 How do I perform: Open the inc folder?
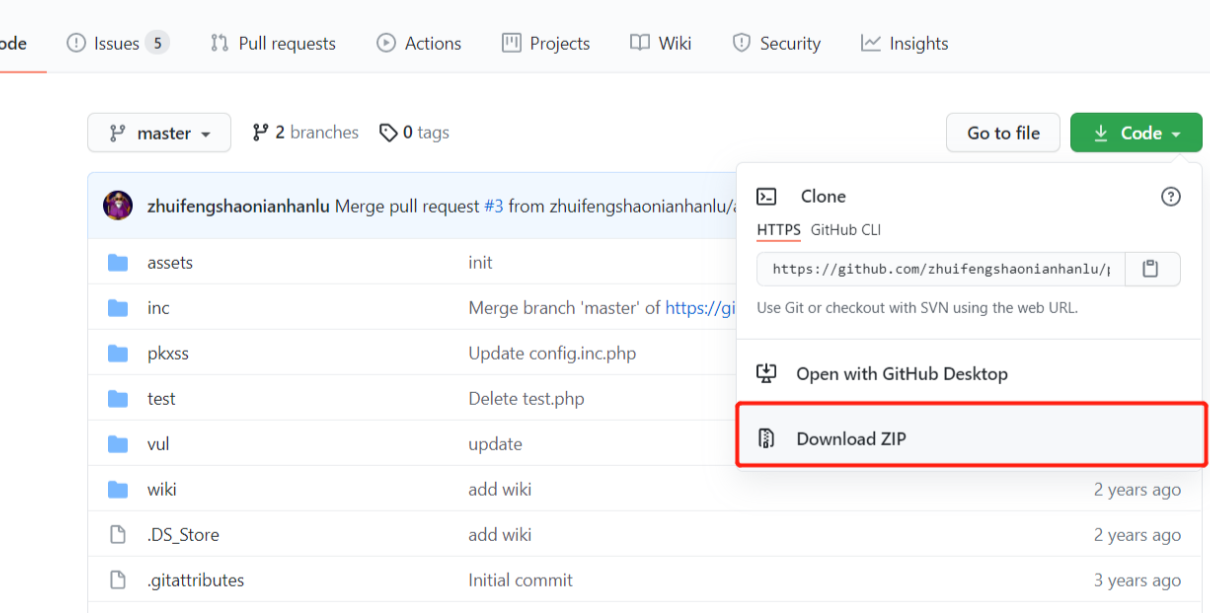point(158,308)
